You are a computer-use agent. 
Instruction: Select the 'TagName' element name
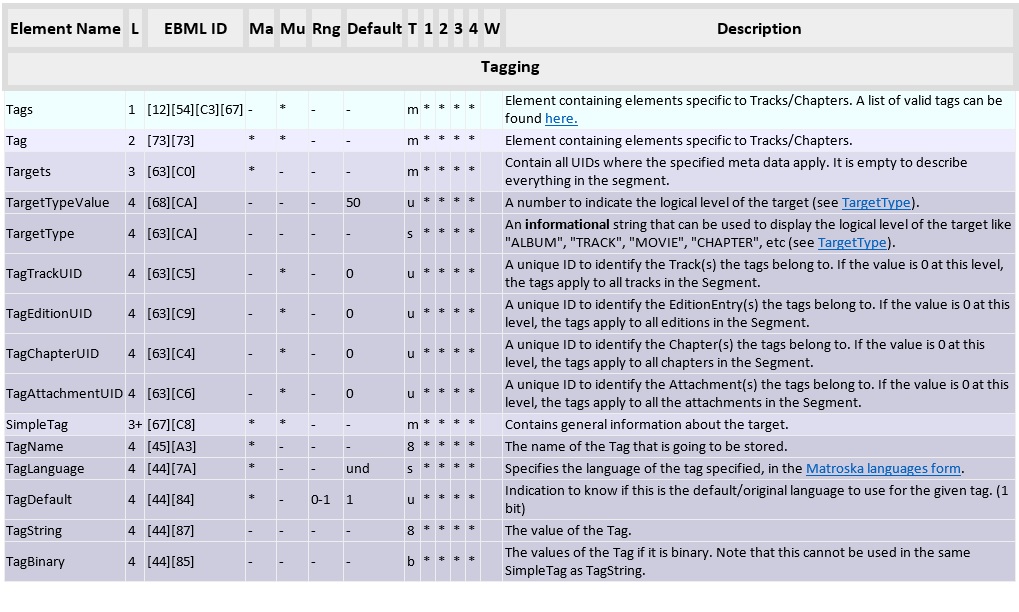tap(34, 446)
